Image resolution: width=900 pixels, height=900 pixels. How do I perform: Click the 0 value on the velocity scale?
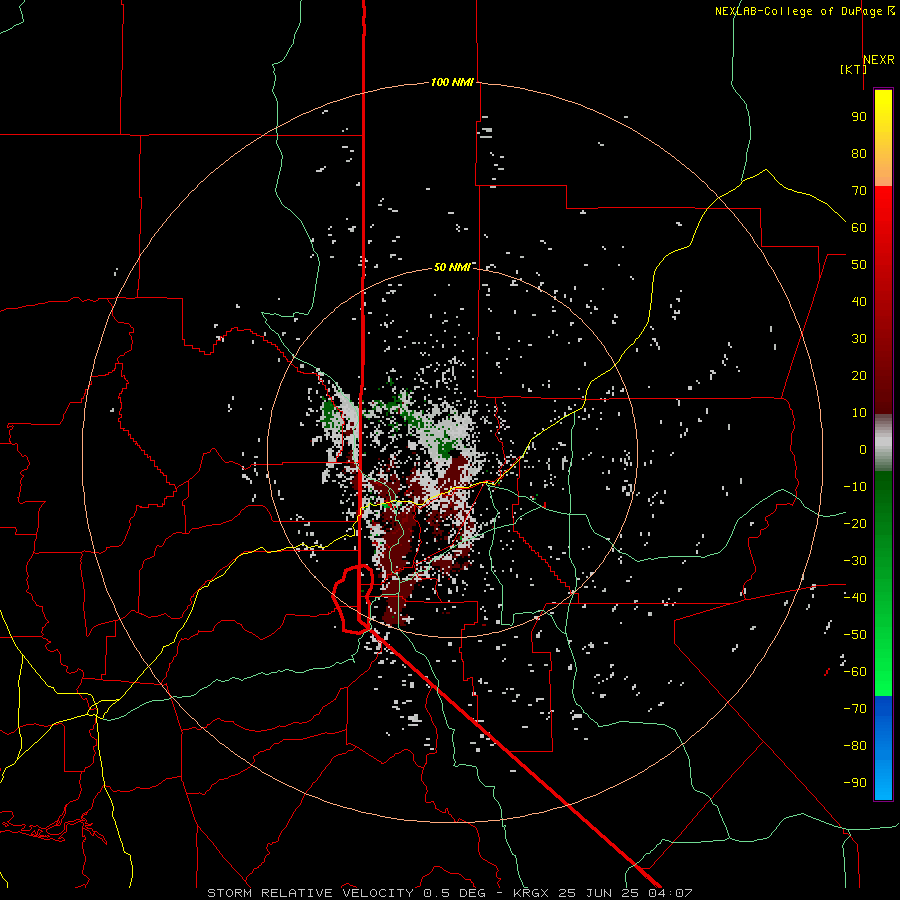(863, 449)
